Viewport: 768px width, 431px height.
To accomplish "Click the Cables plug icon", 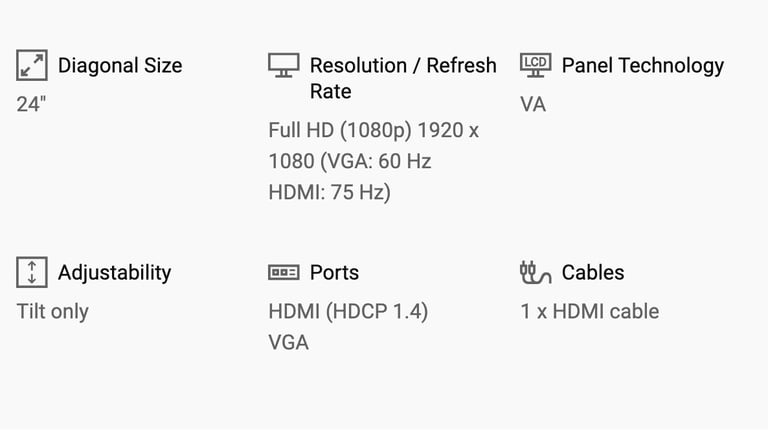I will click(x=535, y=272).
